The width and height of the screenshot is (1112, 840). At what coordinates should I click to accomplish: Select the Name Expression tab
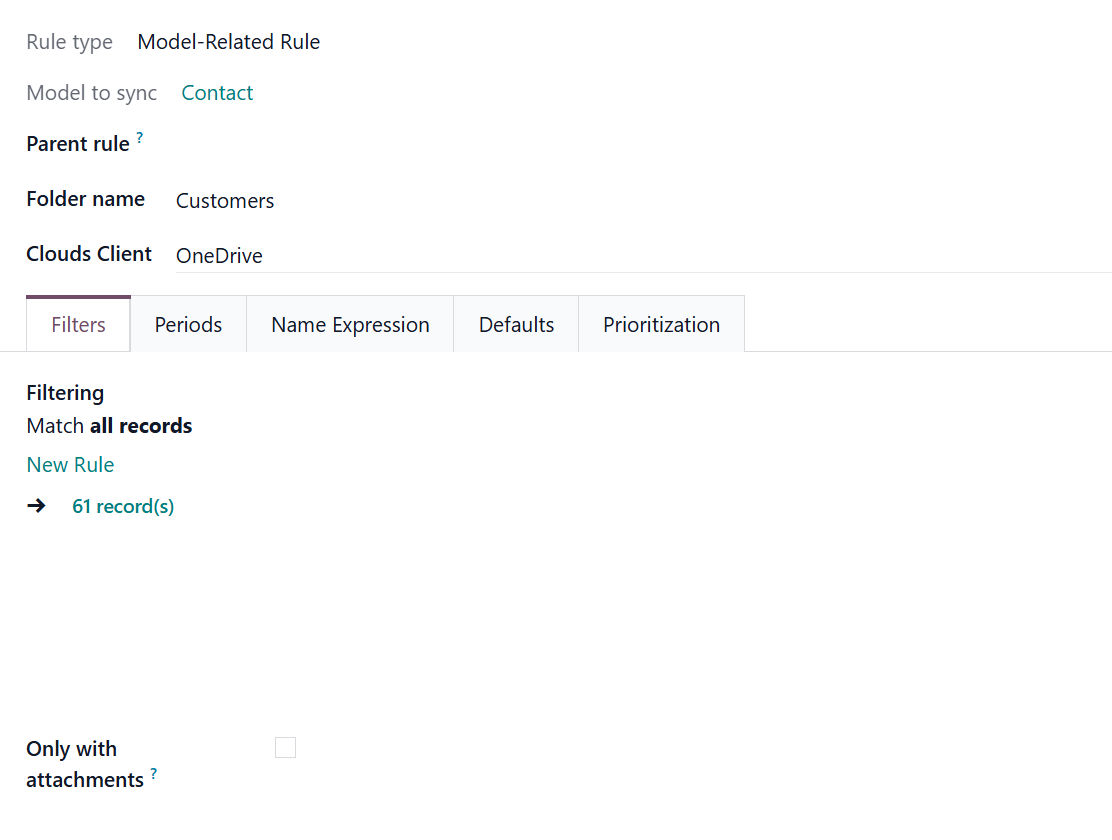click(x=350, y=325)
